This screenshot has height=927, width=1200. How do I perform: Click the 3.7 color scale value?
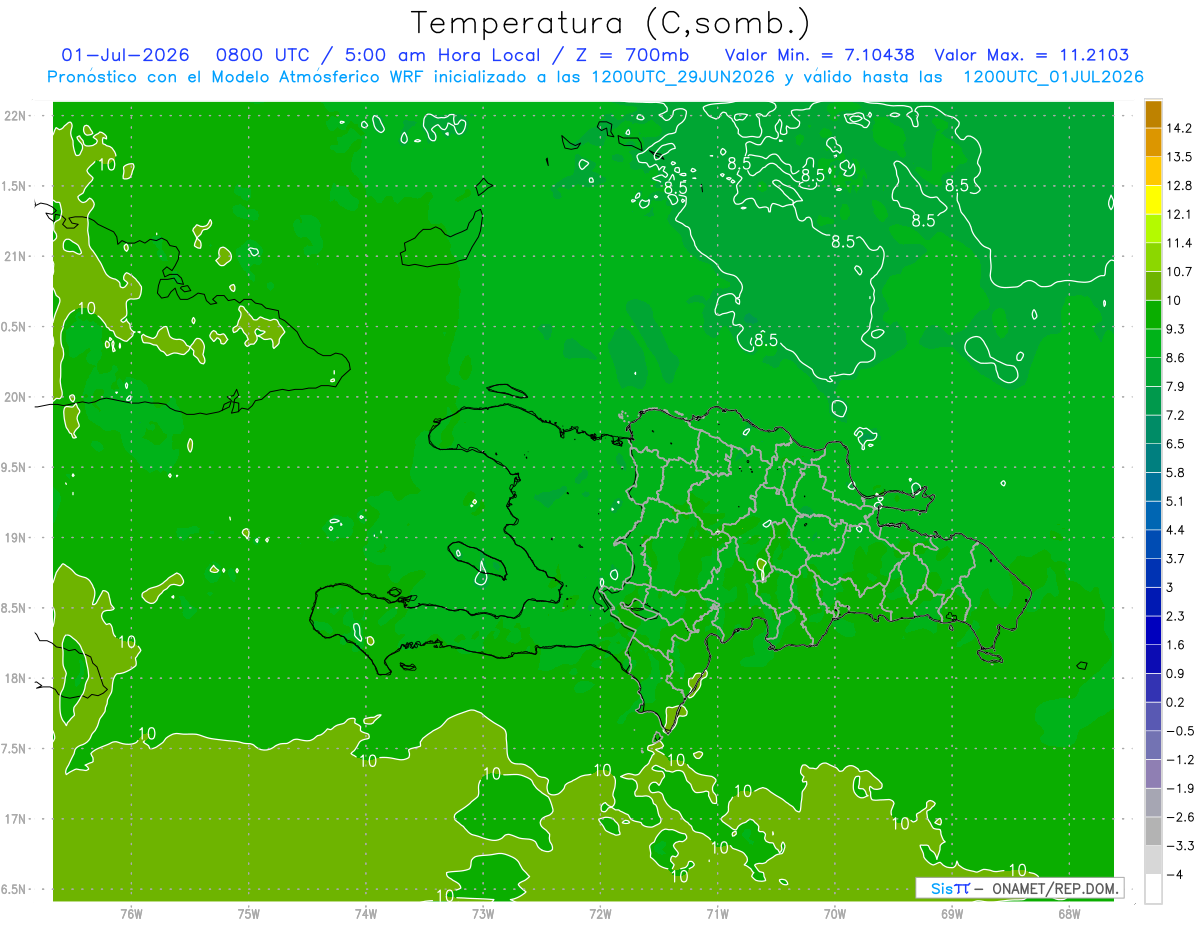(x=1176, y=558)
